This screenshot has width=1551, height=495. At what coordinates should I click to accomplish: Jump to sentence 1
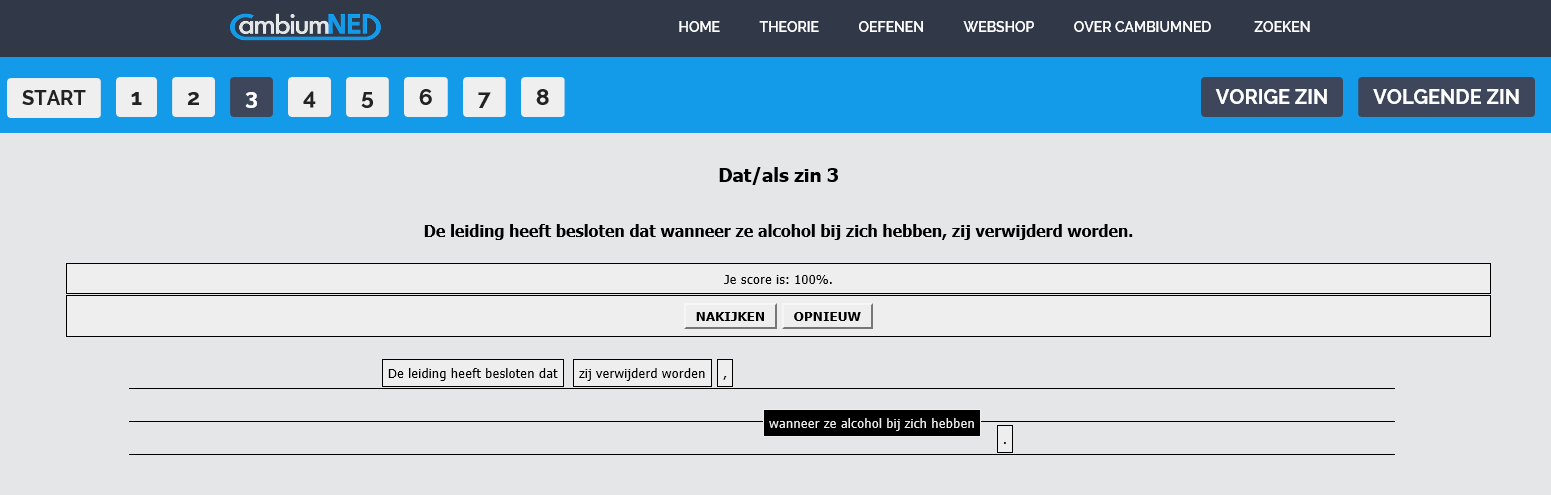point(136,98)
